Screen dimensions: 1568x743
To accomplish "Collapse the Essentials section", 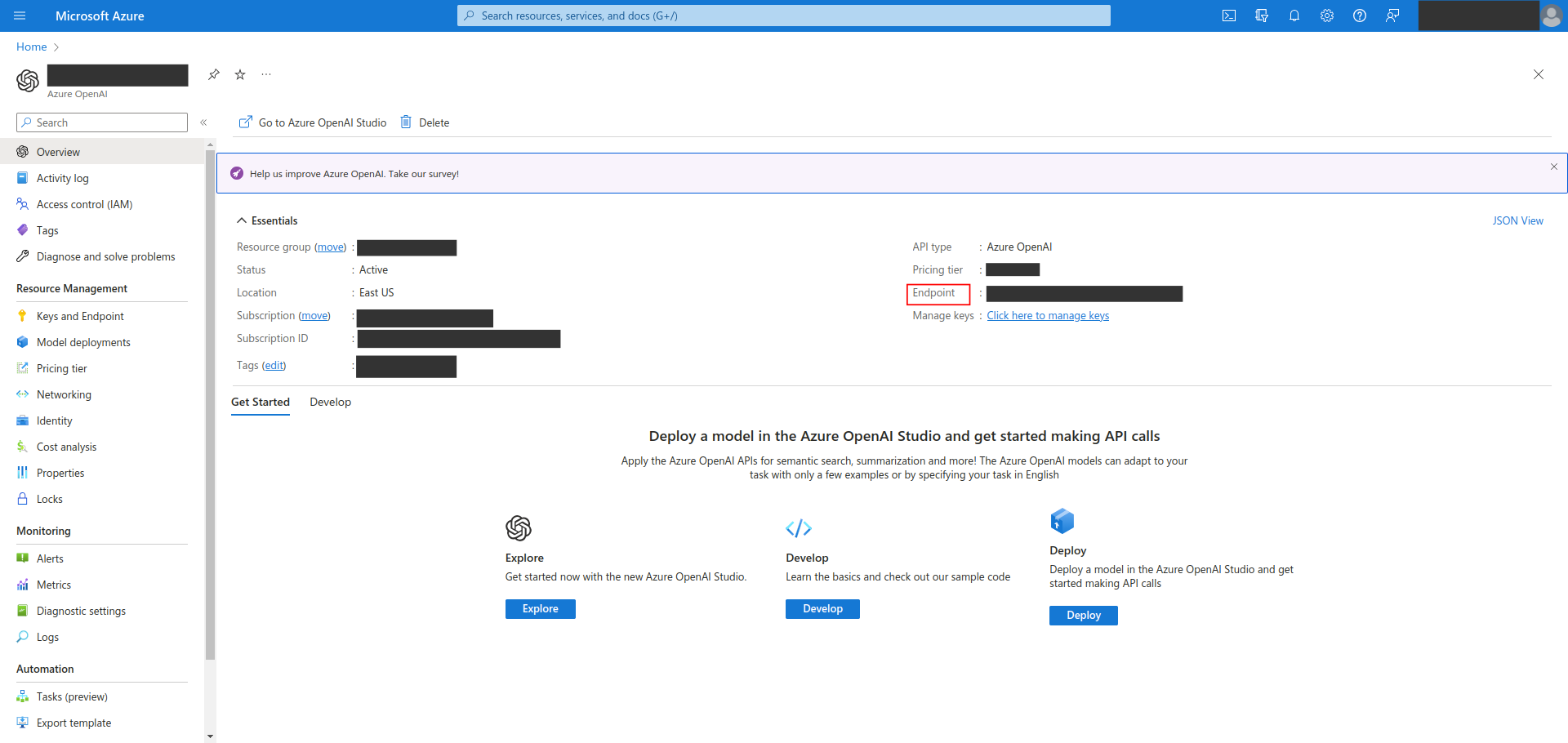I will pos(242,220).
